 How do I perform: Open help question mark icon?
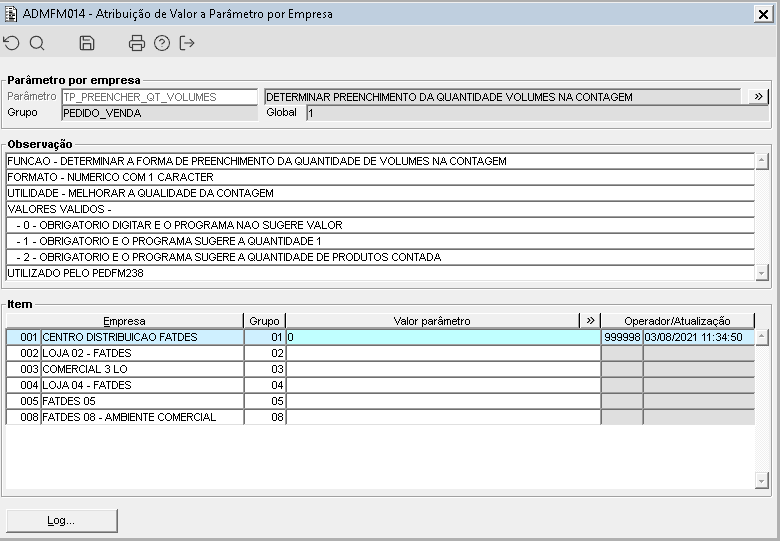(x=162, y=43)
